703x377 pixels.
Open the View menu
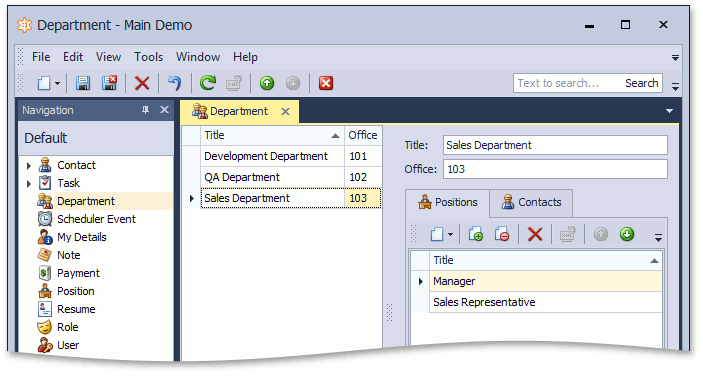(x=108, y=57)
